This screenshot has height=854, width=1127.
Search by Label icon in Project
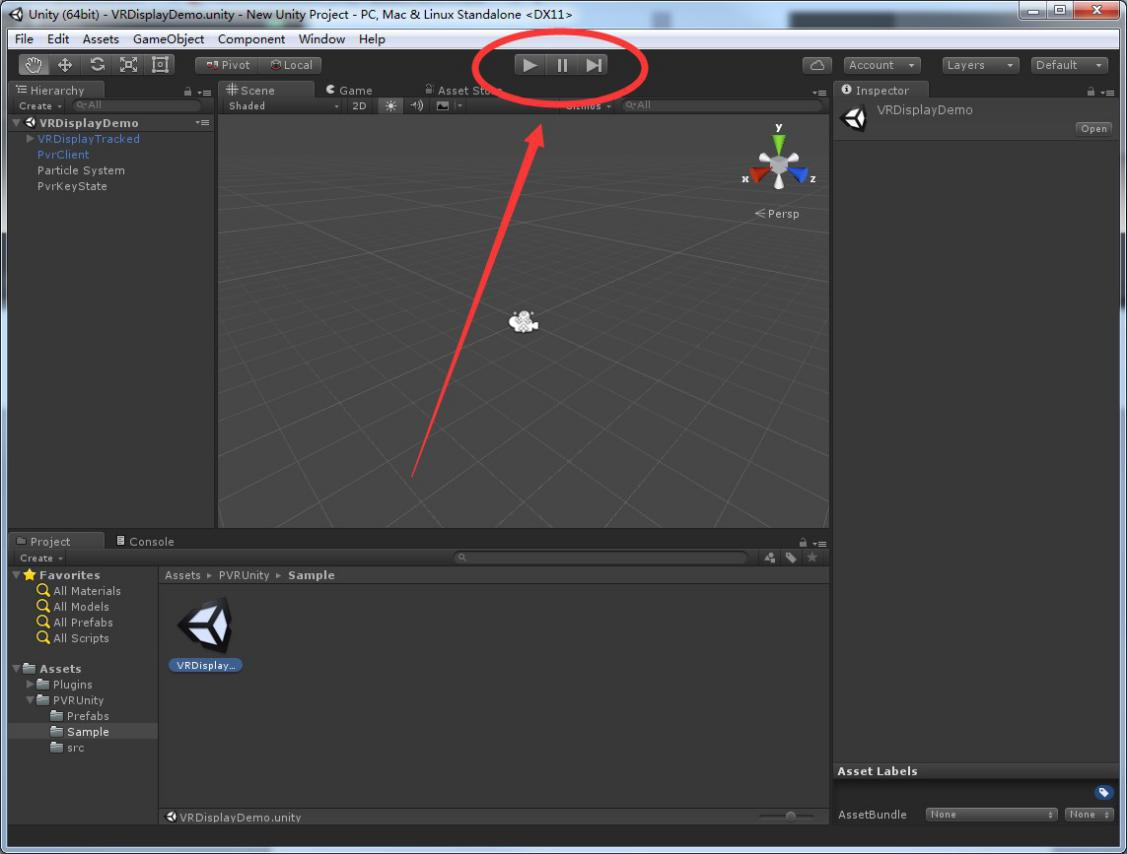pyautogui.click(x=791, y=558)
